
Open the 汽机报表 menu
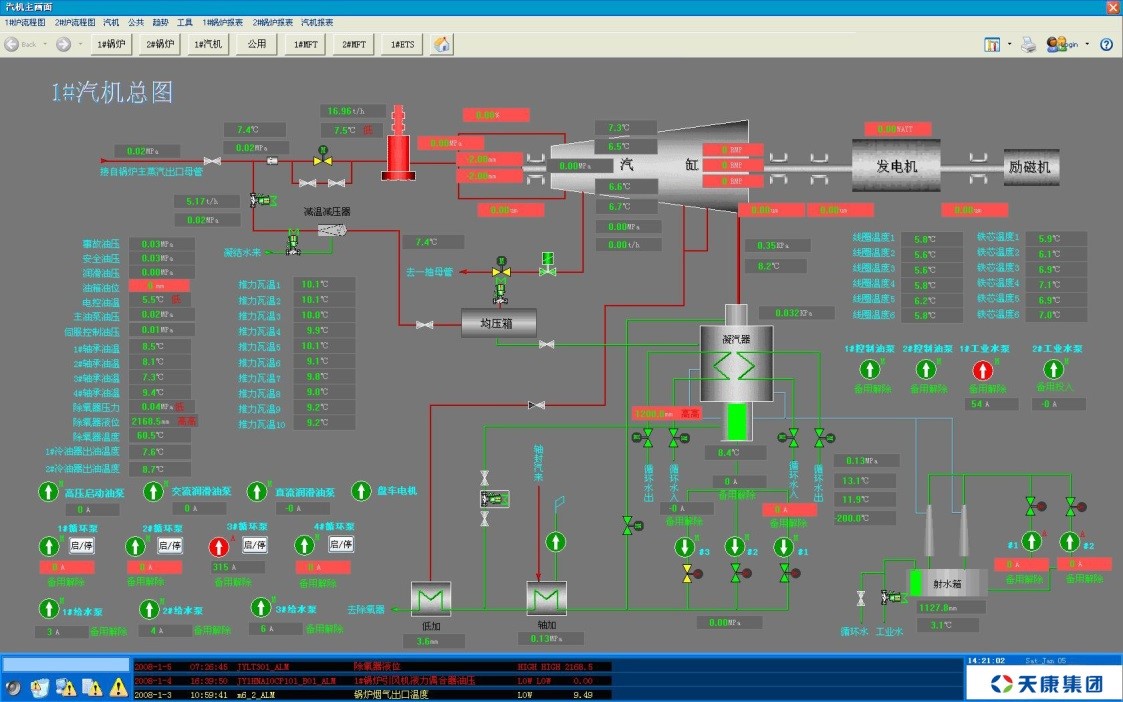point(317,21)
